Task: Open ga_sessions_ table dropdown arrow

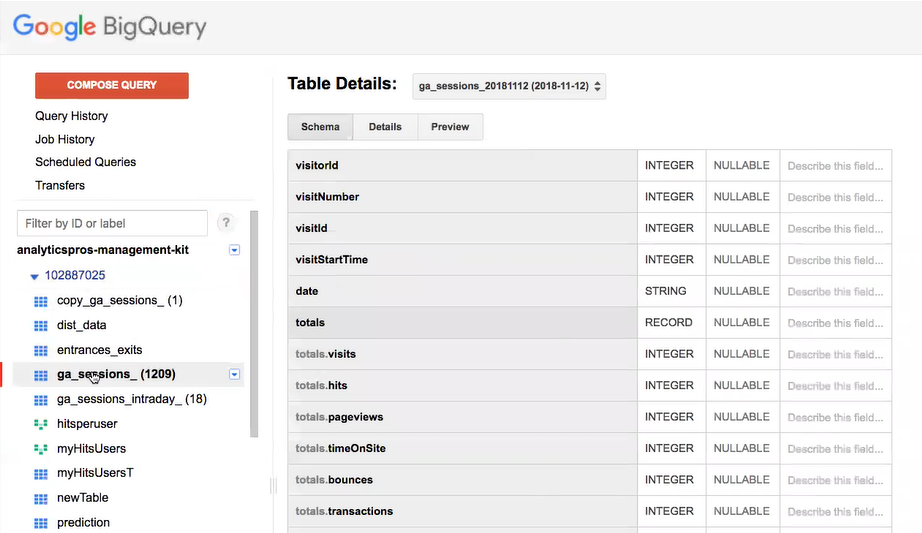Action: [234, 374]
